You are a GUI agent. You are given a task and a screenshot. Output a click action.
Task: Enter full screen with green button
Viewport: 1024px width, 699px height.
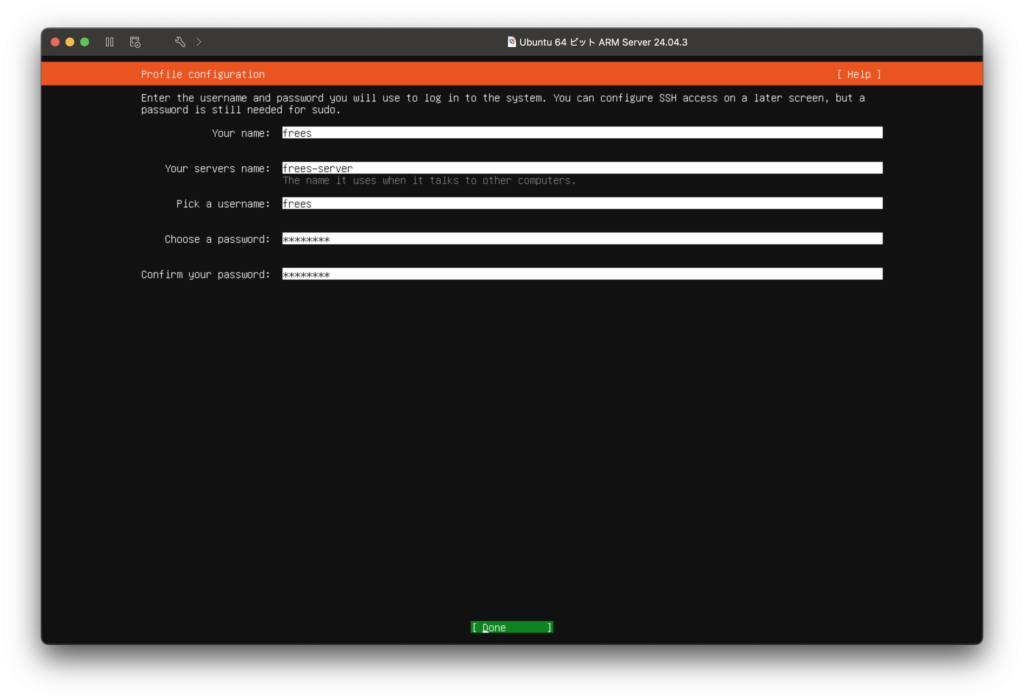coord(85,42)
